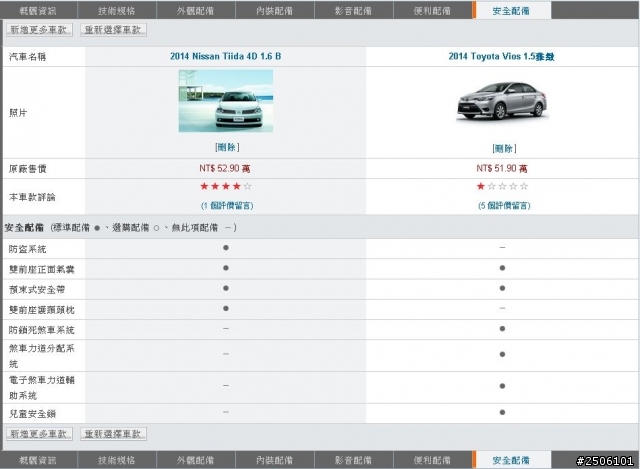Image resolution: width=640 pixels, height=469 pixels.
Task: Switch to the bottom 影音配備 tab
Action: [x=353, y=460]
